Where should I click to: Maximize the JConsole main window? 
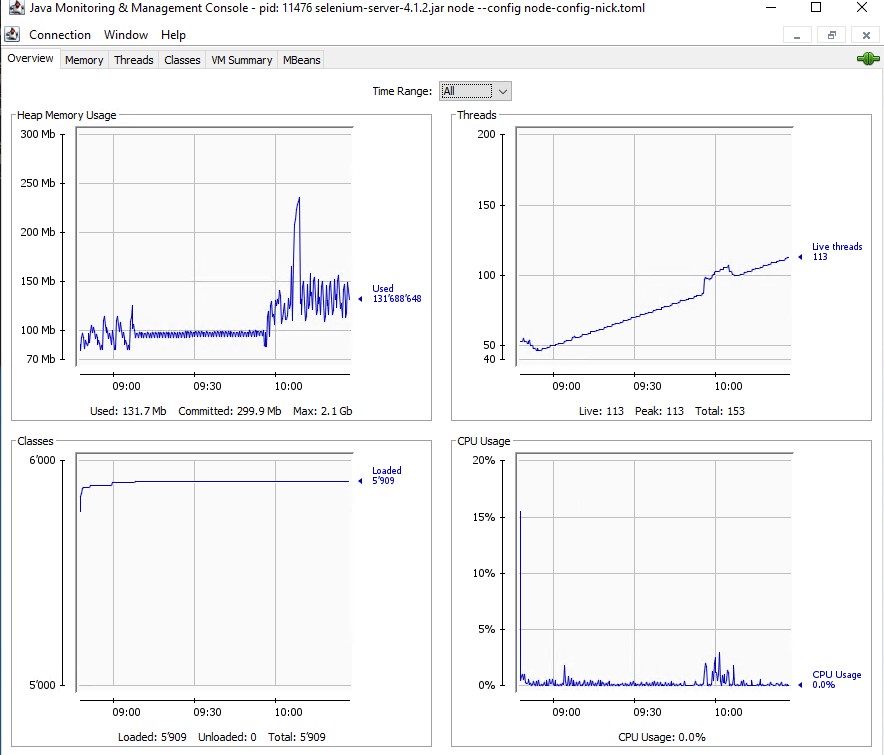pyautogui.click(x=815, y=8)
